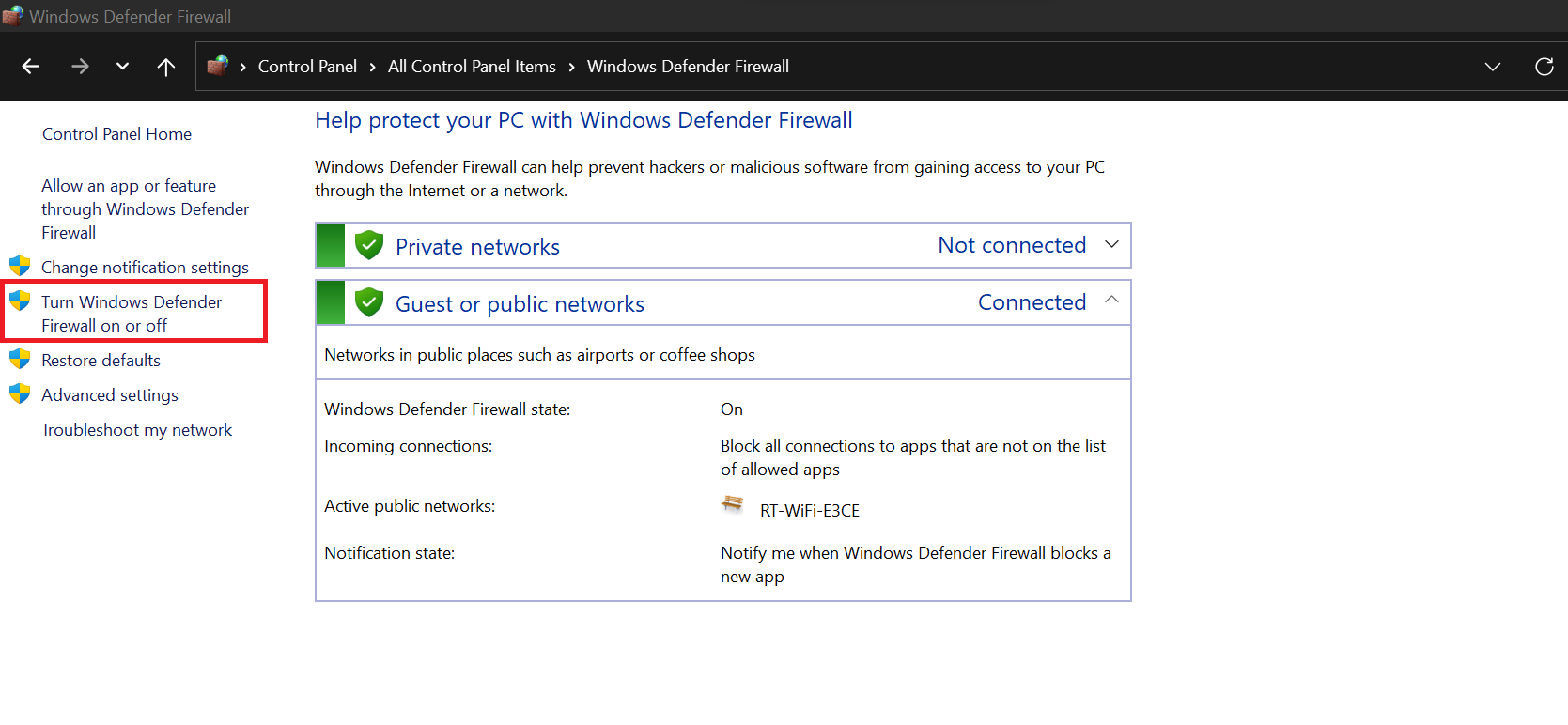Open address bar history dropdown
The width and height of the screenshot is (1568, 725).
1492,67
